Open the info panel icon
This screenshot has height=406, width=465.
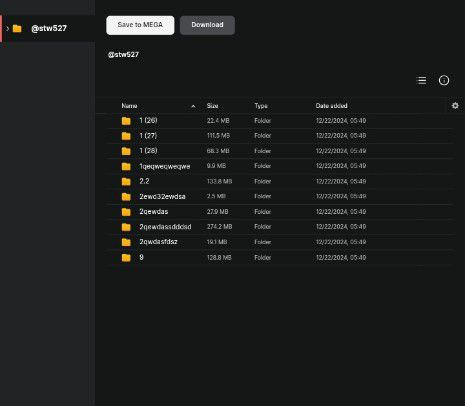tap(444, 80)
